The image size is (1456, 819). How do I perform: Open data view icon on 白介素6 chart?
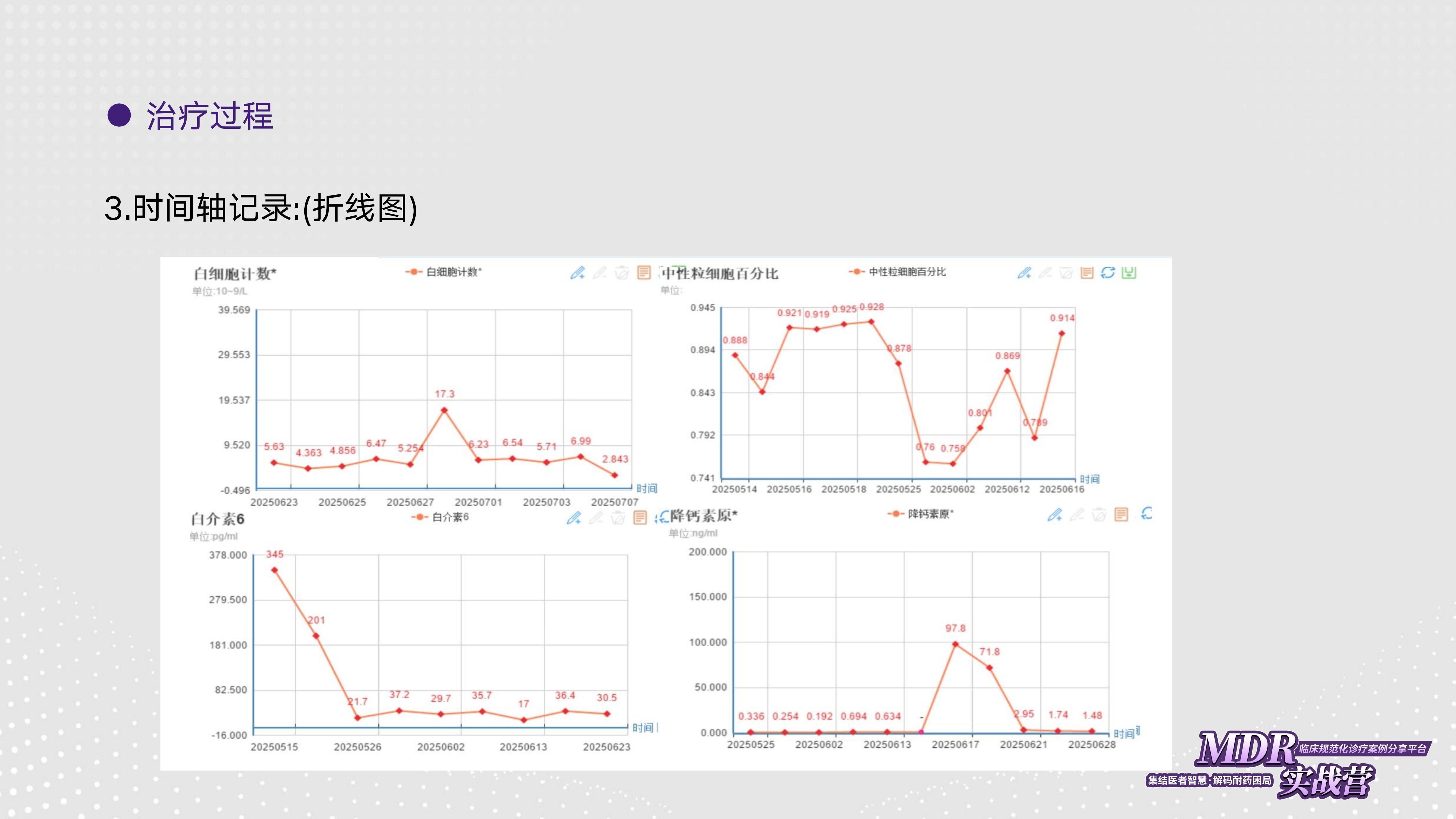tap(640, 518)
